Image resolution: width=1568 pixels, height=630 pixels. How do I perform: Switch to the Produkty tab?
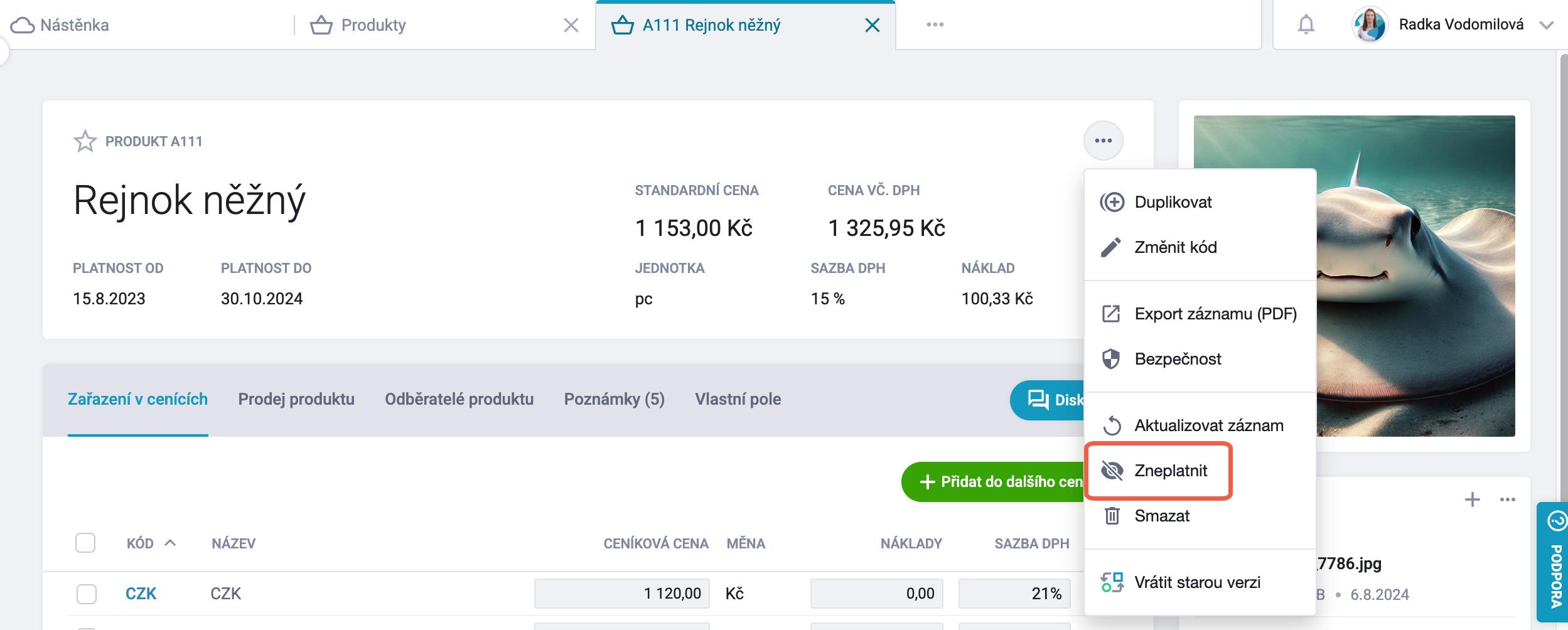[358, 25]
